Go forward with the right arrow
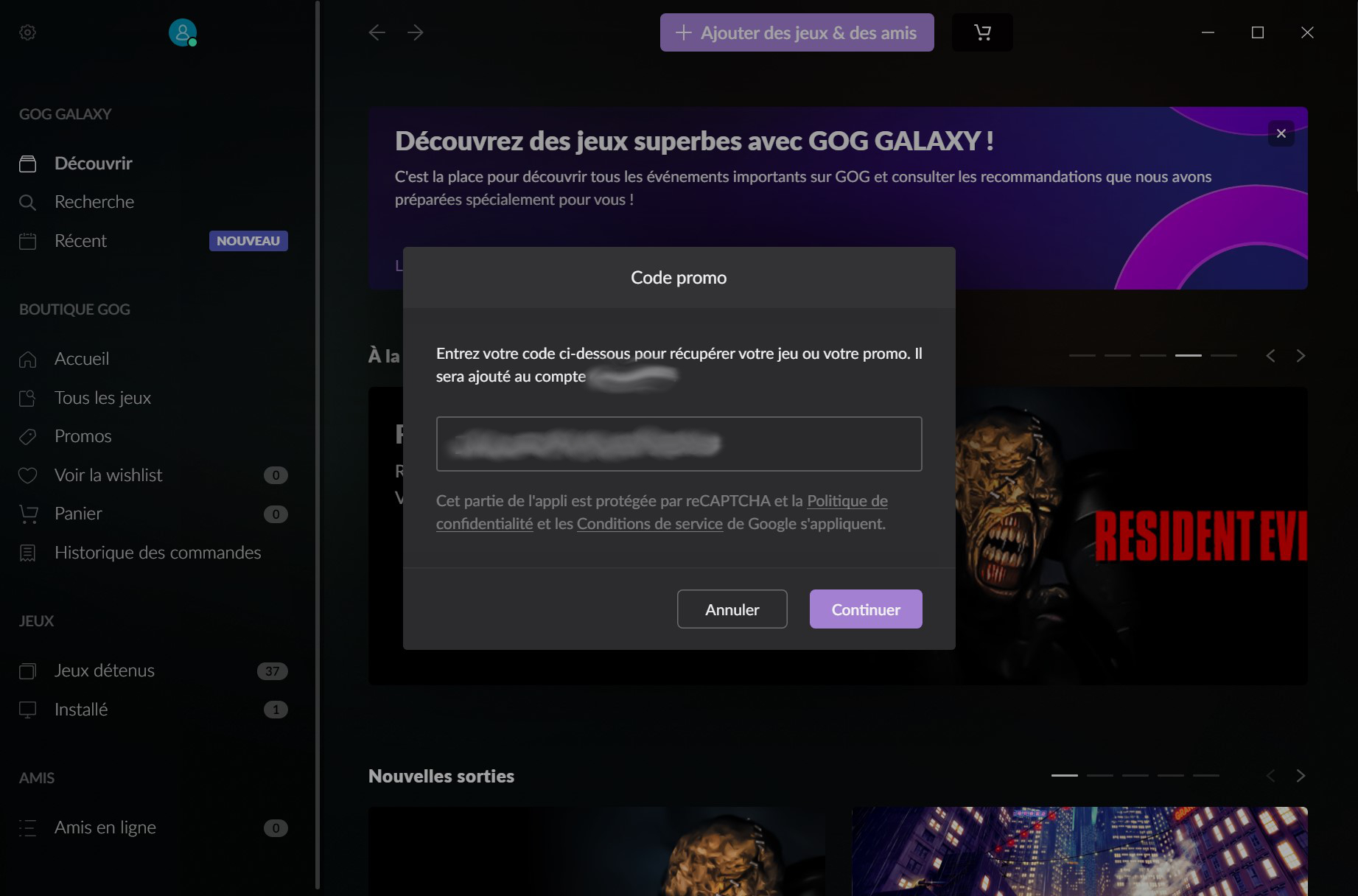Image resolution: width=1358 pixels, height=896 pixels. (x=416, y=32)
